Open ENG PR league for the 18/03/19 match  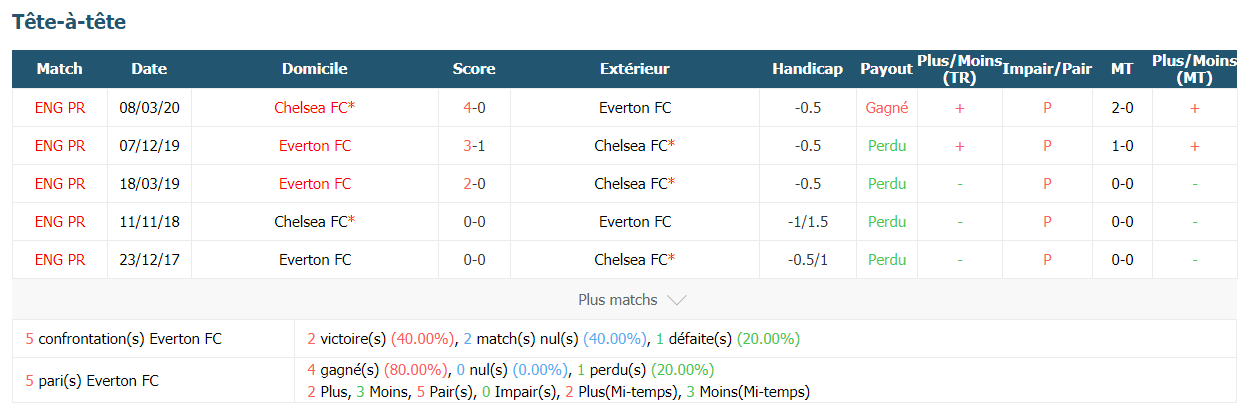tap(60, 184)
